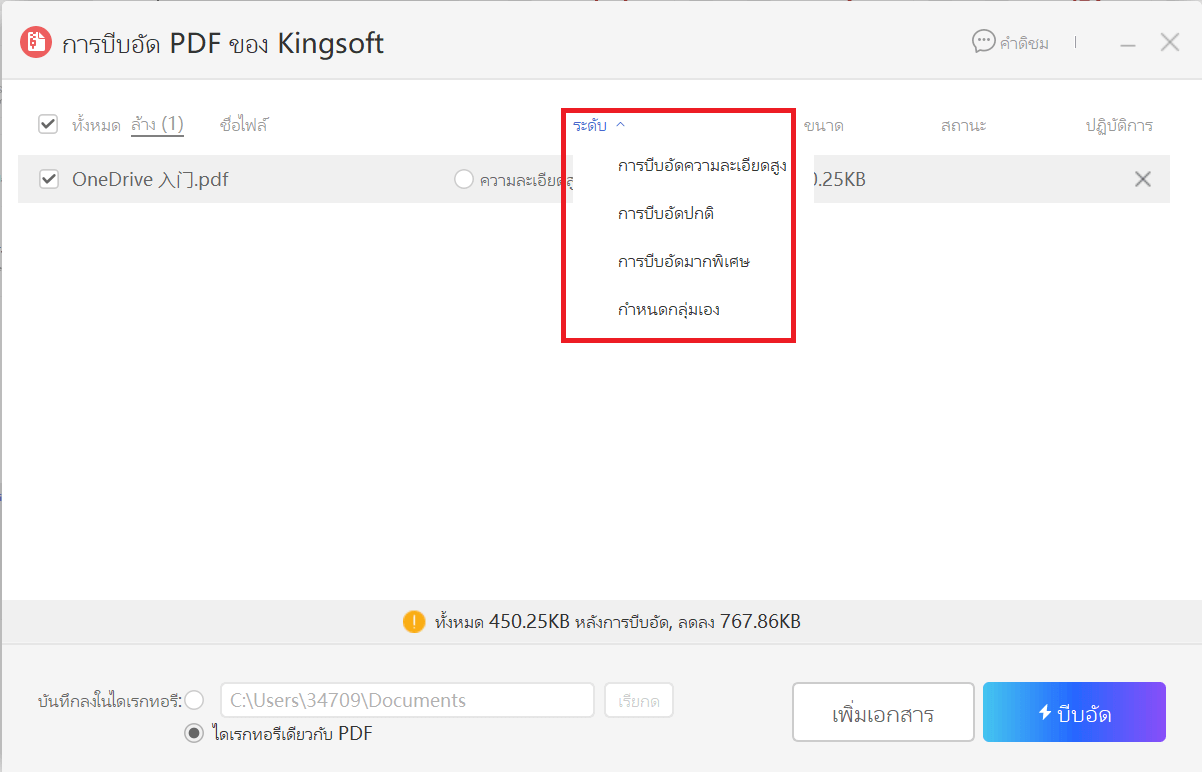
Task: Click the Kingsoft PDF compression app logo
Action: coord(36,42)
